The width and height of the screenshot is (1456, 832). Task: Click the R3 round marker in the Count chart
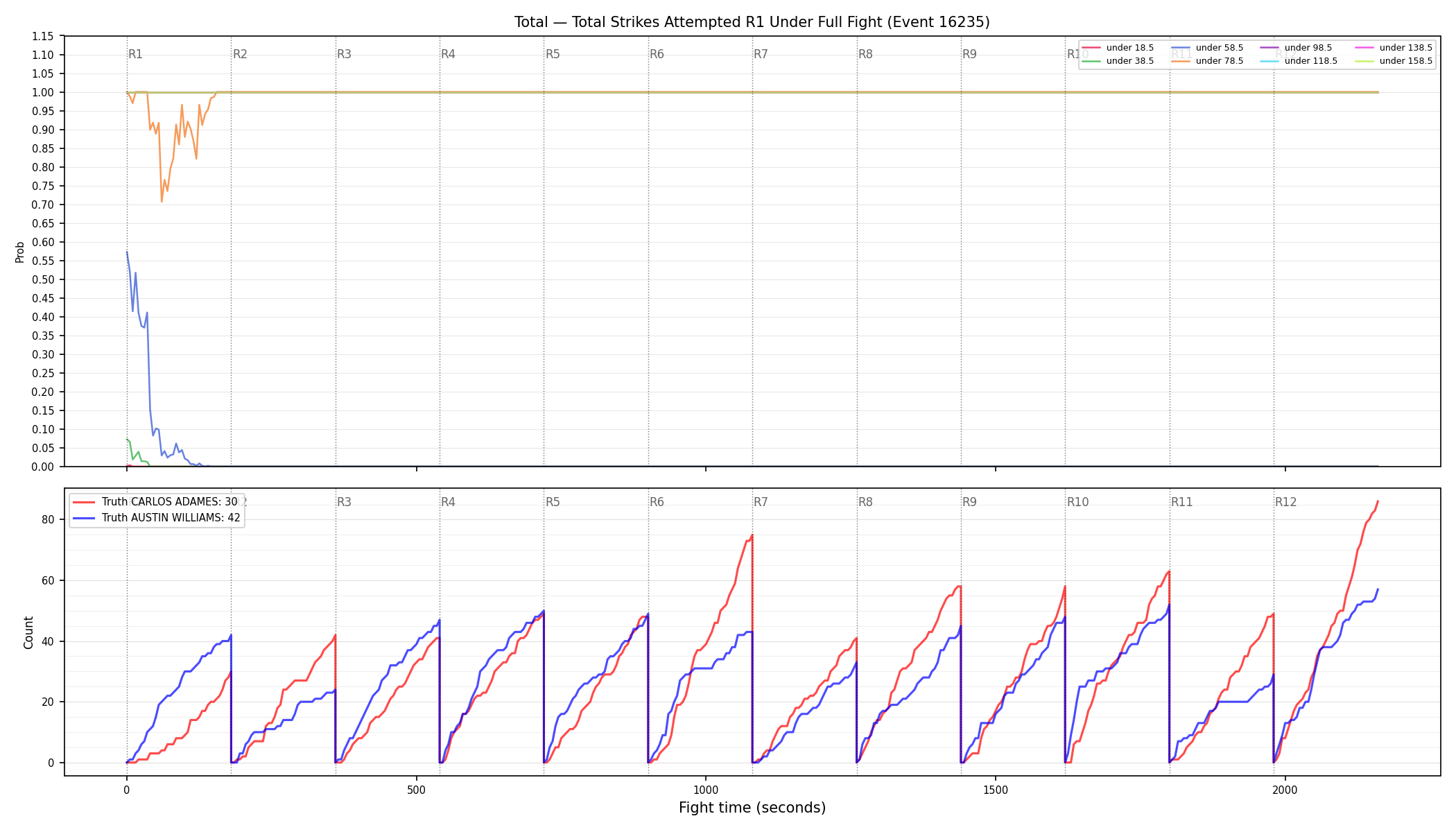tap(345, 502)
